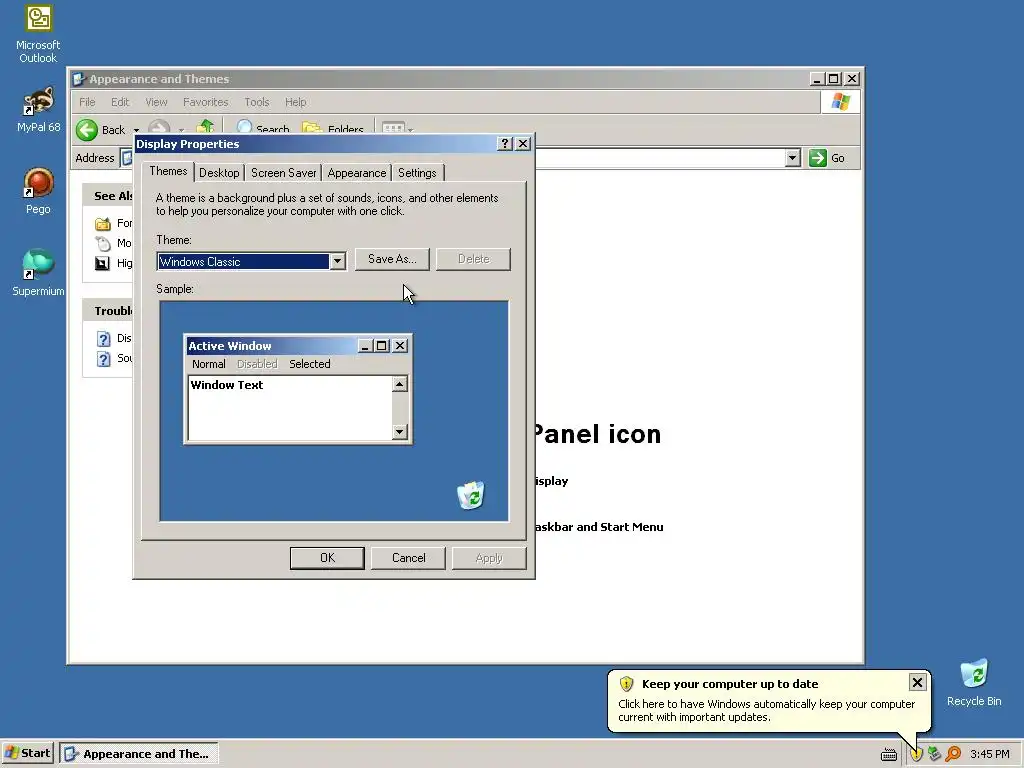Screen dimensions: 1024x768
Task: Open the Views button dropdown arrow
Action: 410,129
